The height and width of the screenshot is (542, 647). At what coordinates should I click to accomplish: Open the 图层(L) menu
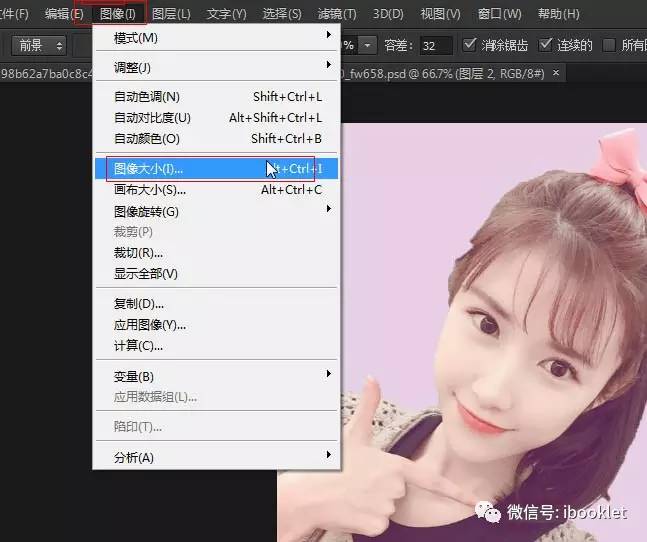(171, 14)
